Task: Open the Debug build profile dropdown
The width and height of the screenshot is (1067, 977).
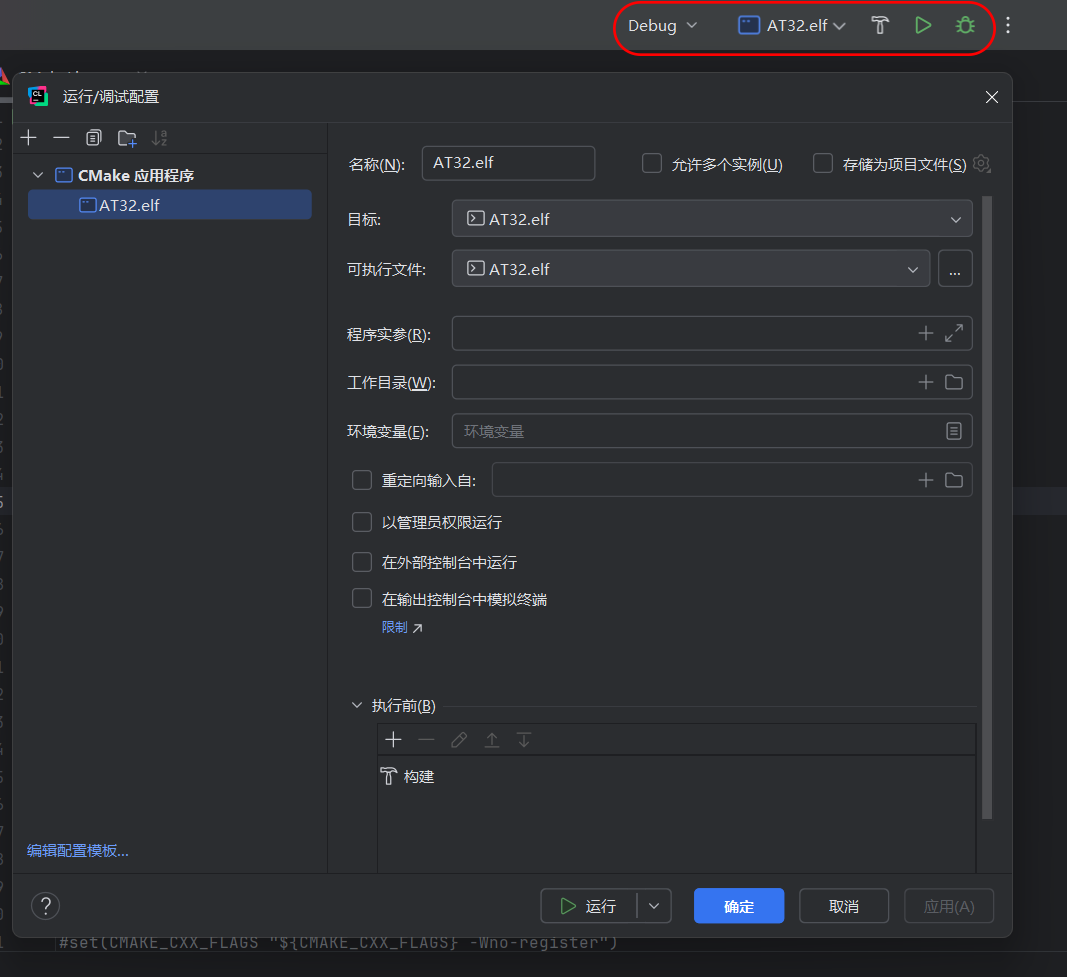Action: click(x=662, y=26)
